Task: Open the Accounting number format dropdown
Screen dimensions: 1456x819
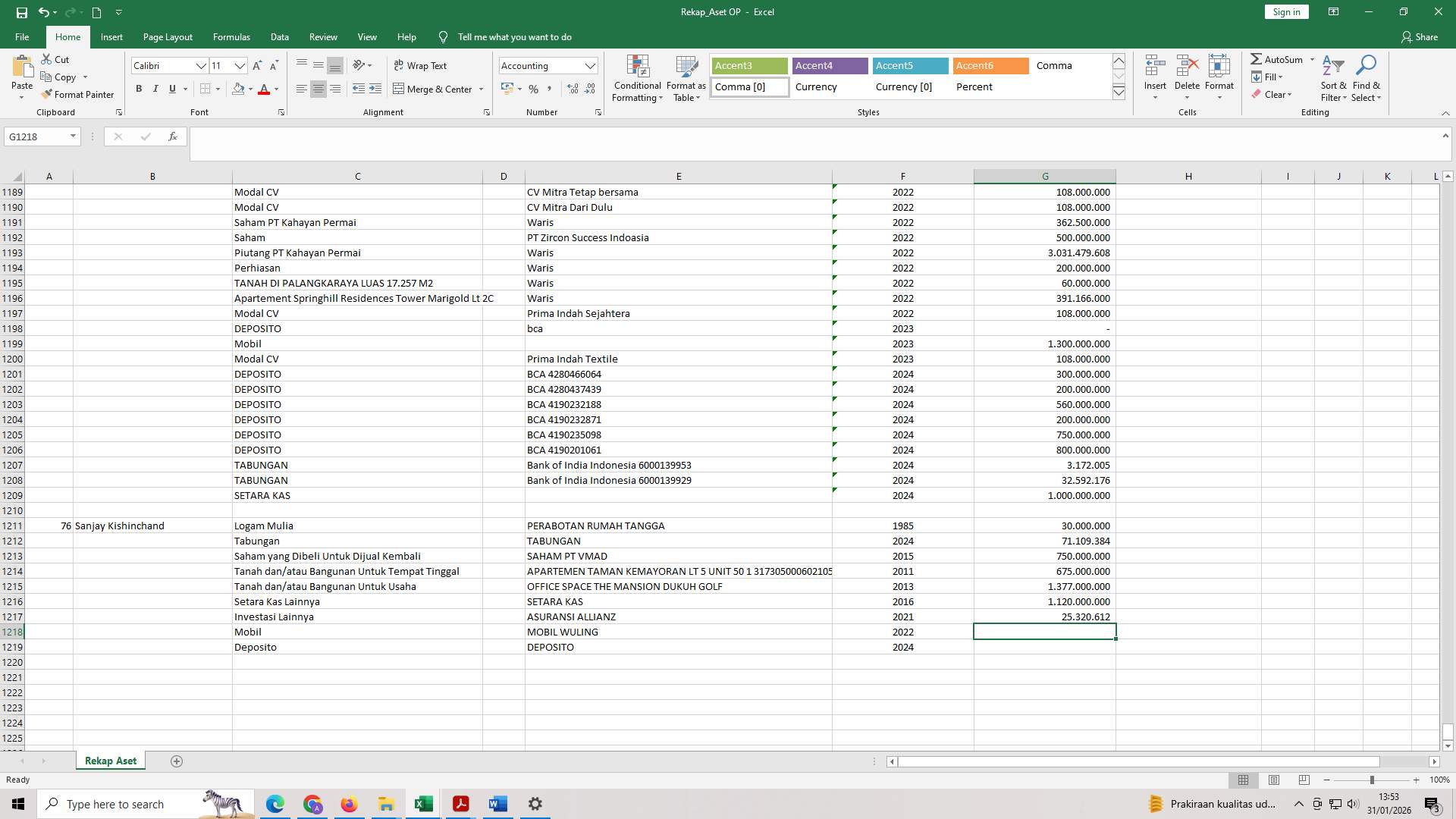Action: 591,65
